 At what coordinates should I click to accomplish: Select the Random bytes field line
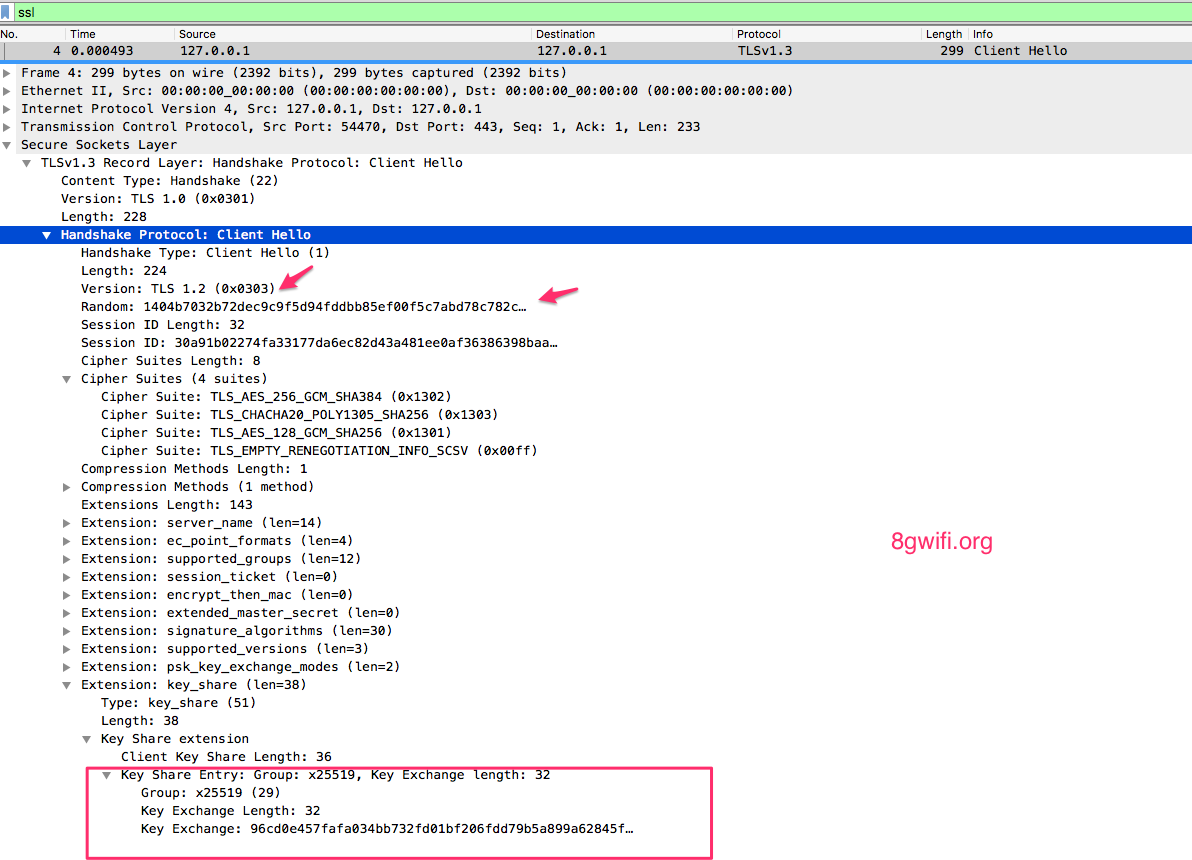(x=303, y=307)
